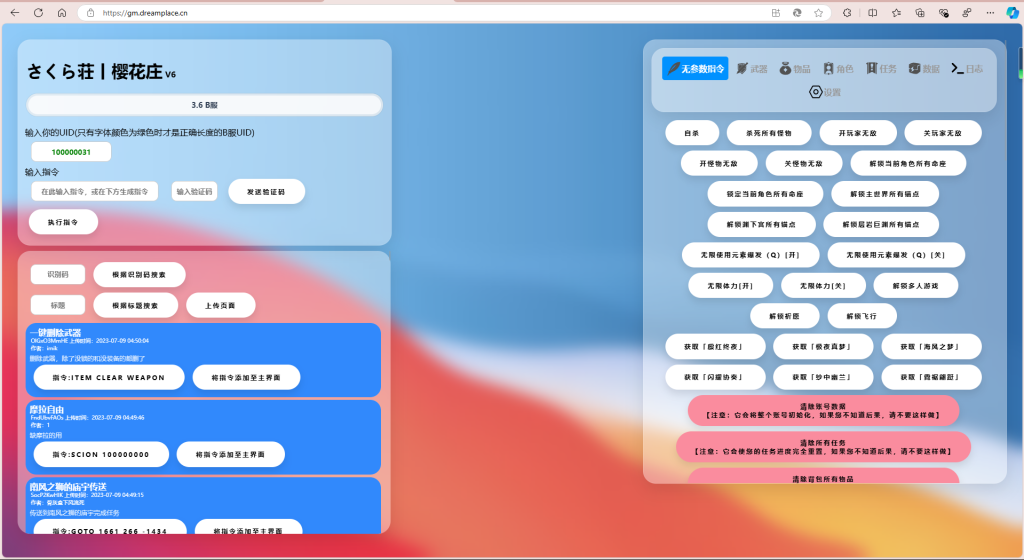Focus the command input field

tap(95, 192)
